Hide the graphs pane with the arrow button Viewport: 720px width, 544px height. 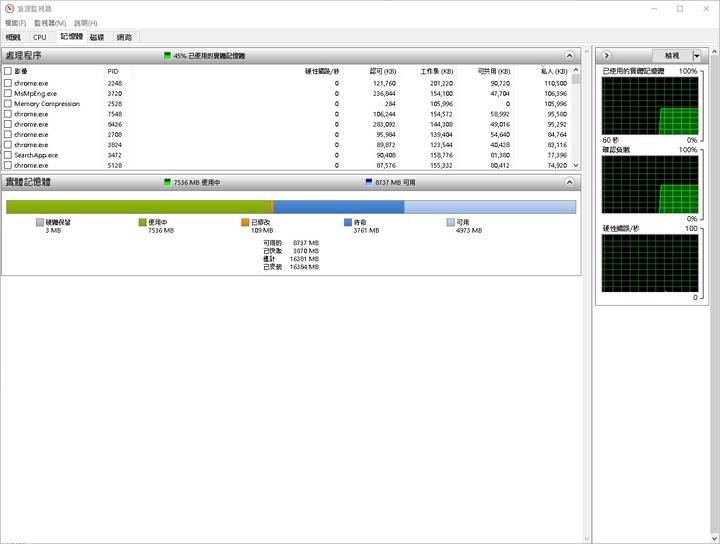pos(607,56)
